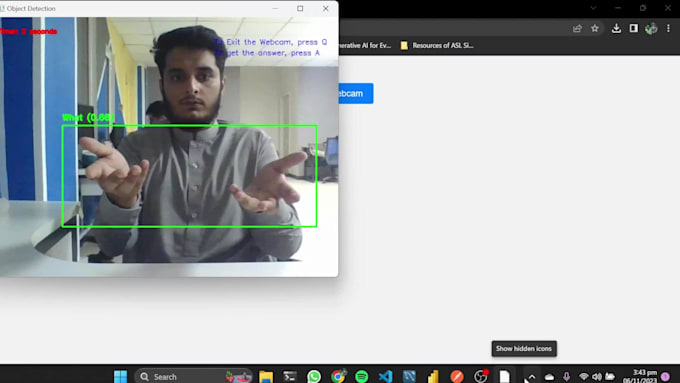Click the red timer seconds text
Image resolution: width=680 pixels, height=383 pixels.
click(29, 31)
